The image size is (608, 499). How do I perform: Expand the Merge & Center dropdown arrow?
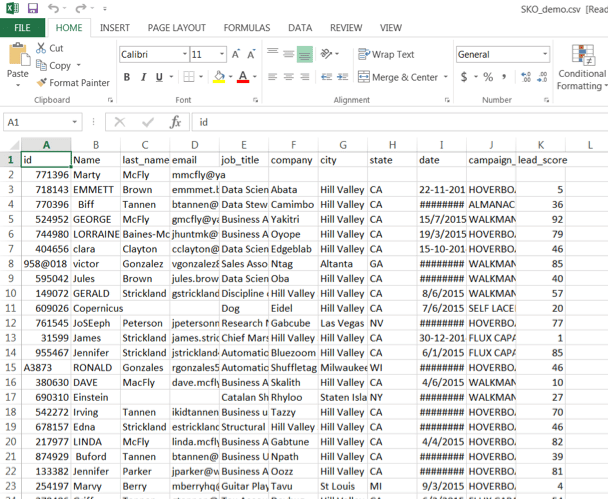(446, 77)
